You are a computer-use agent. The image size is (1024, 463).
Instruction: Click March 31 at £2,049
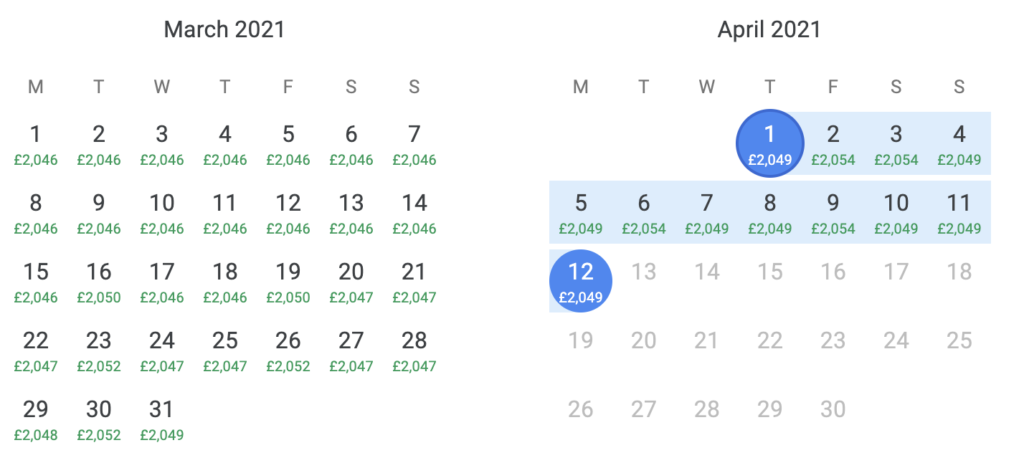point(161,419)
